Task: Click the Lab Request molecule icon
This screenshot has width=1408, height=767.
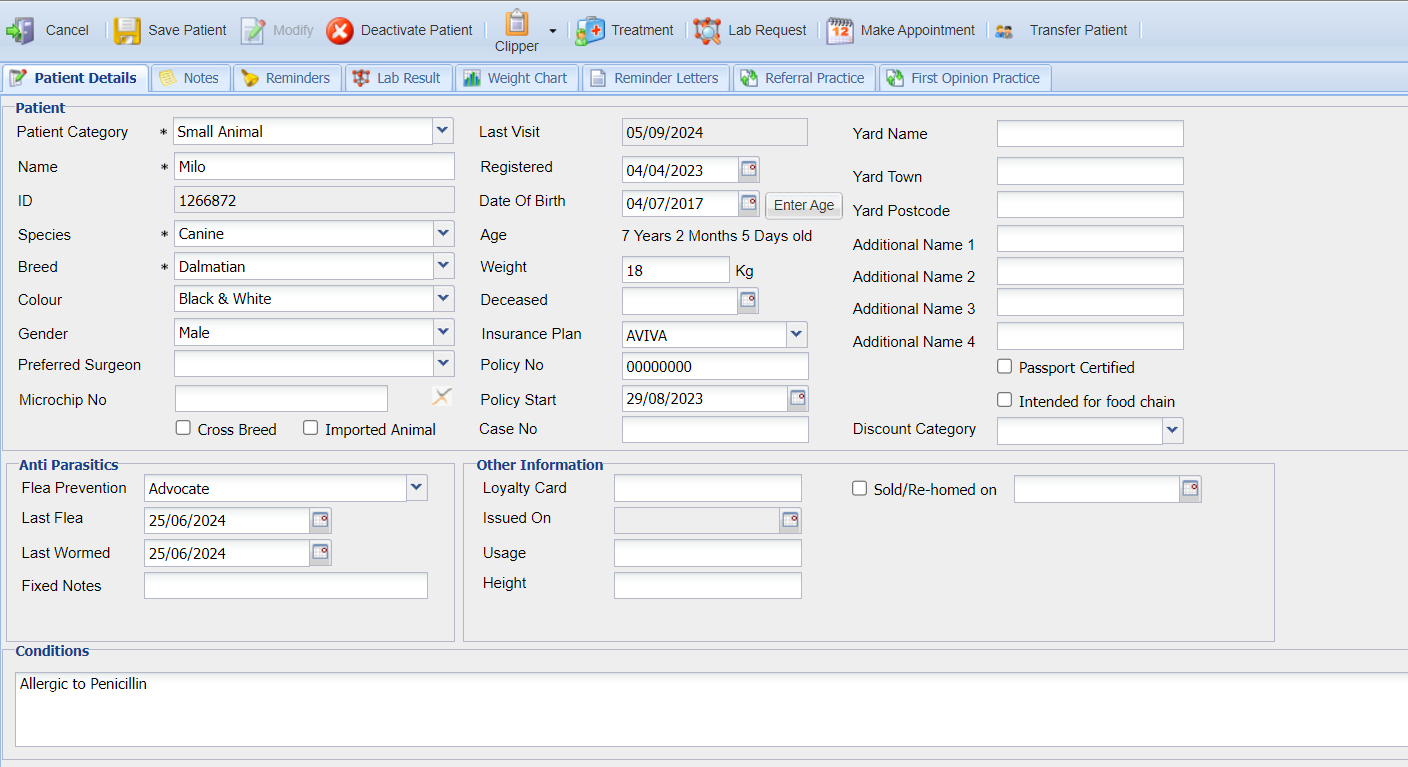Action: (707, 31)
